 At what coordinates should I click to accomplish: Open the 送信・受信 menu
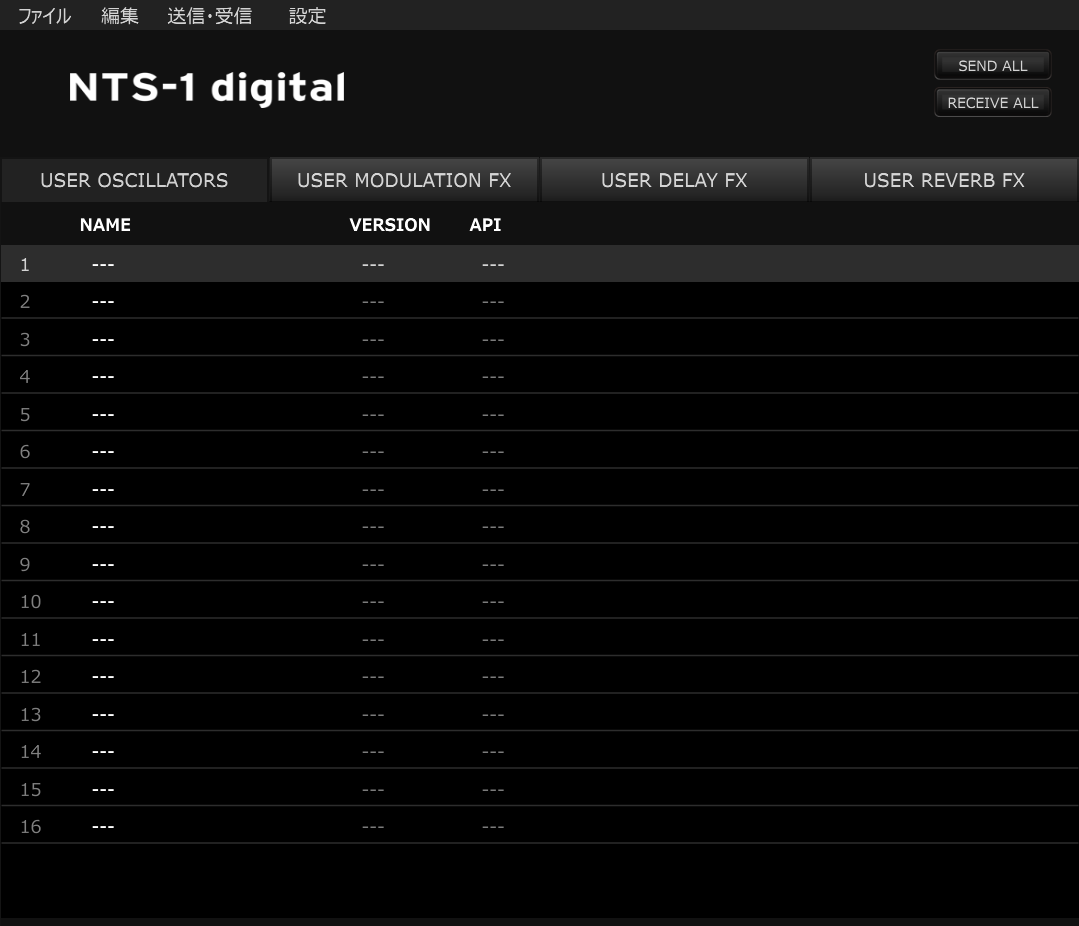point(210,16)
